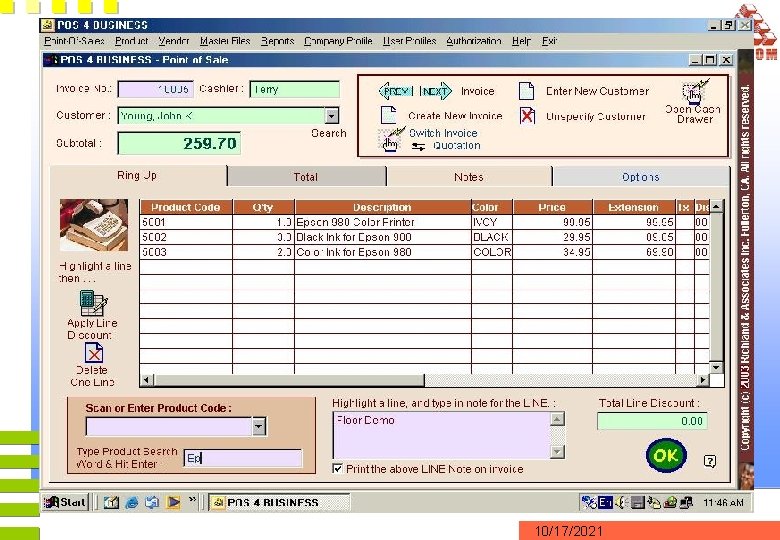Click grid vertical scrollbar down arrow
The height and width of the screenshot is (540, 780).
[716, 367]
